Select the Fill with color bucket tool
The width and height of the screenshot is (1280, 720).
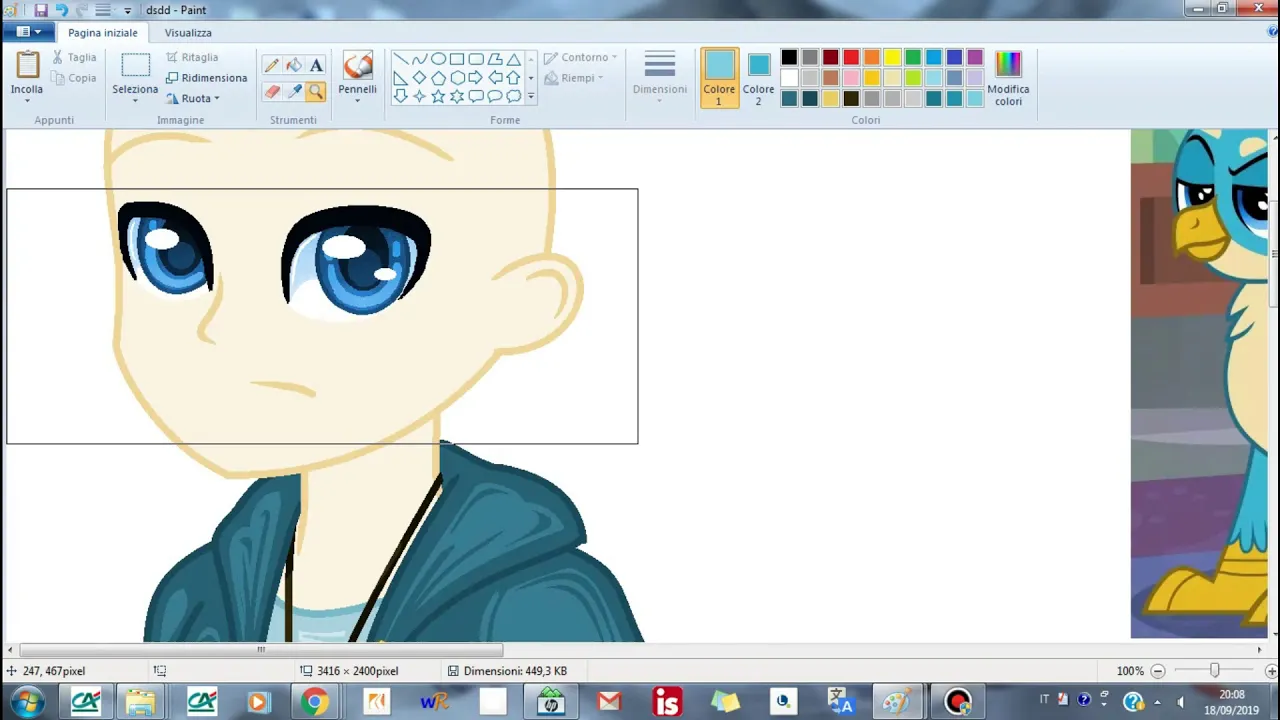294,65
